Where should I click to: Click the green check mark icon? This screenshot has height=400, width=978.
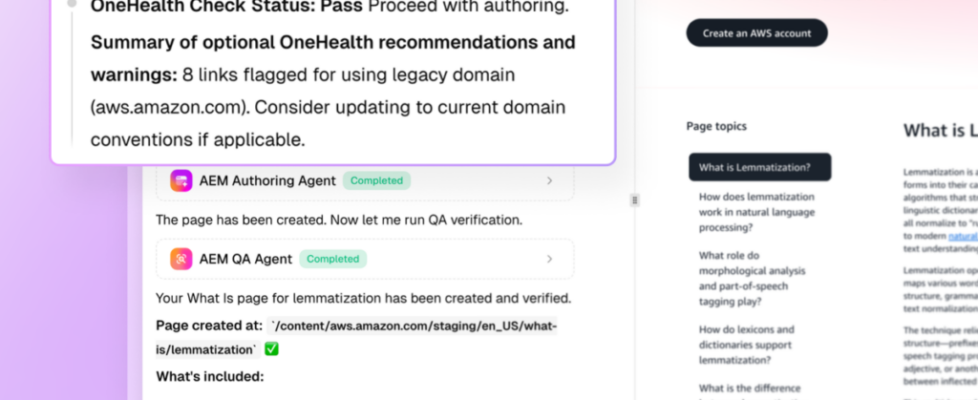pos(272,349)
